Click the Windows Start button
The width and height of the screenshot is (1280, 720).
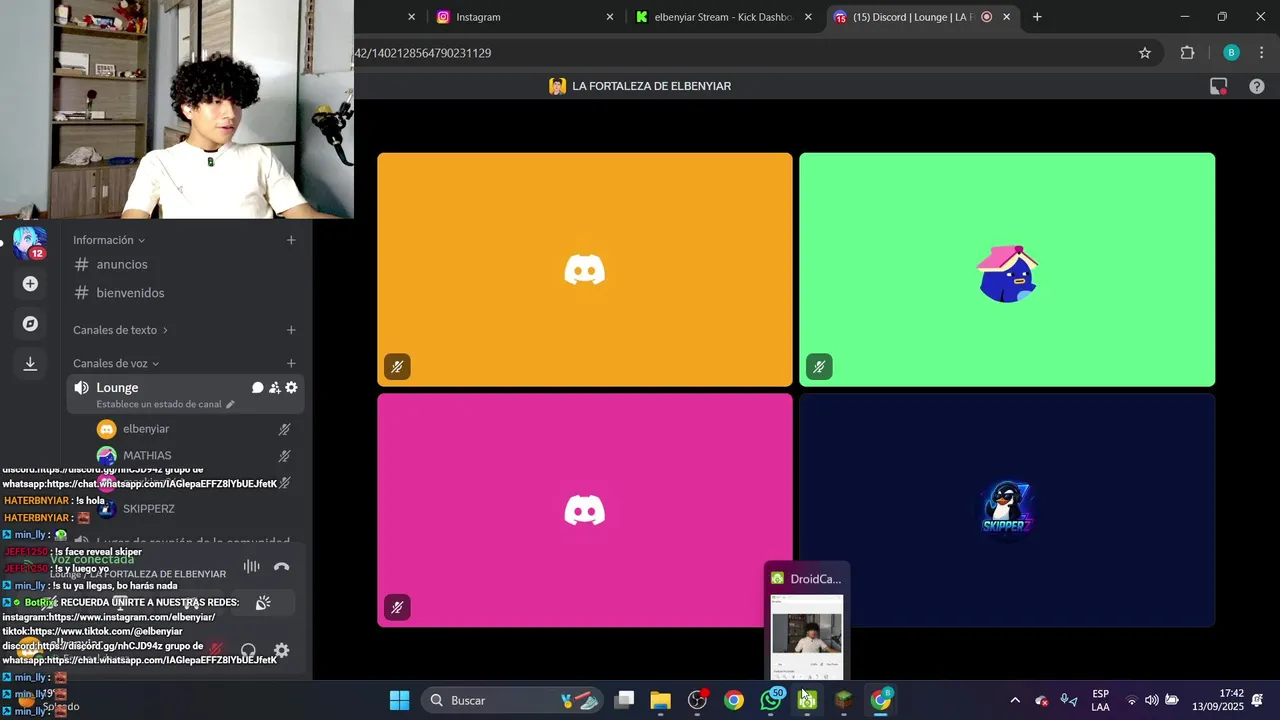399,700
